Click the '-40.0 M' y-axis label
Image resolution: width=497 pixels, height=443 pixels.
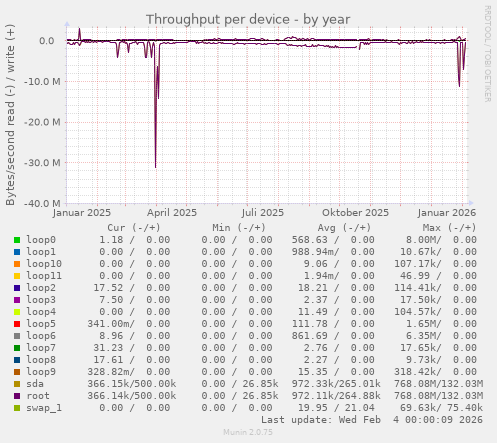(x=42, y=203)
